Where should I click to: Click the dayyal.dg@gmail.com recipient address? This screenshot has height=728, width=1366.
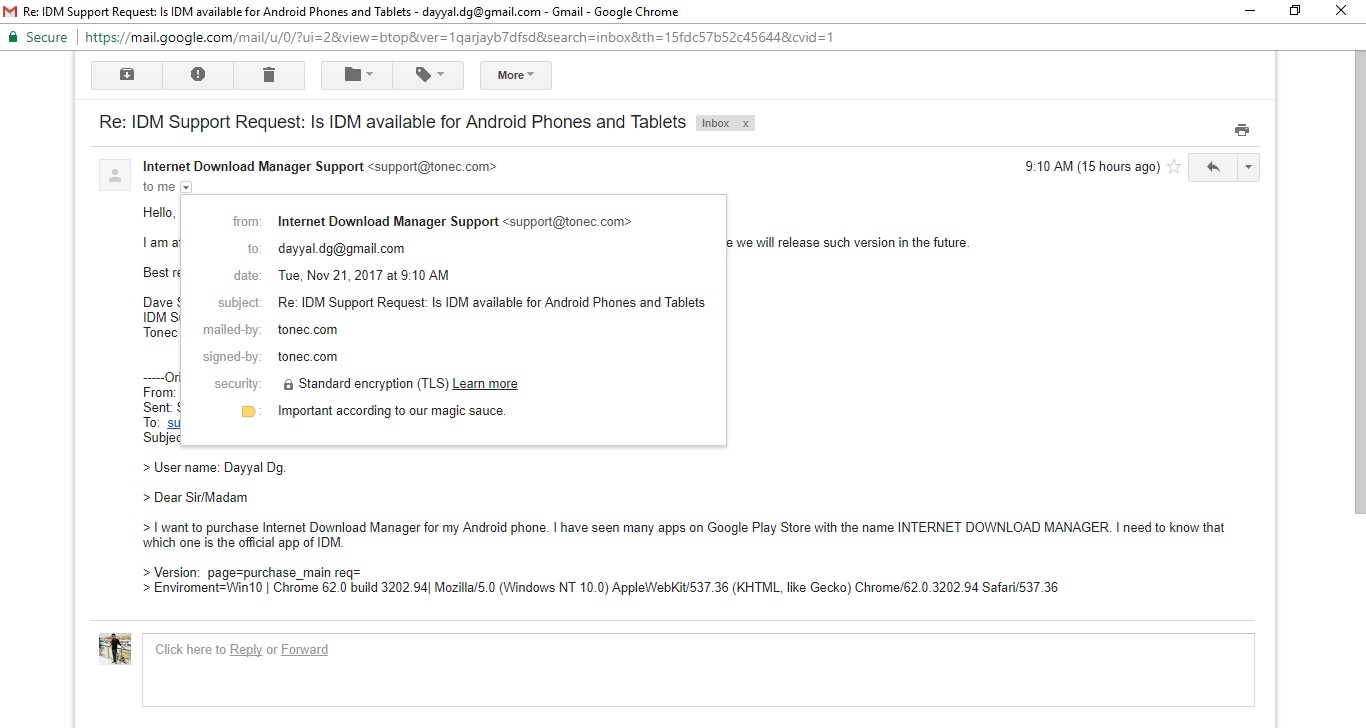(x=341, y=248)
